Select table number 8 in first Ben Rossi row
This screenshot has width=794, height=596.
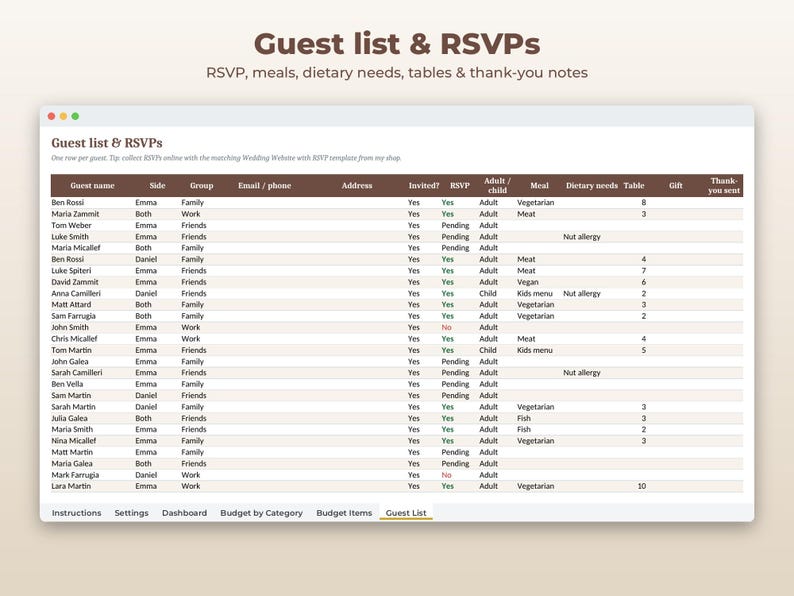[x=644, y=202]
